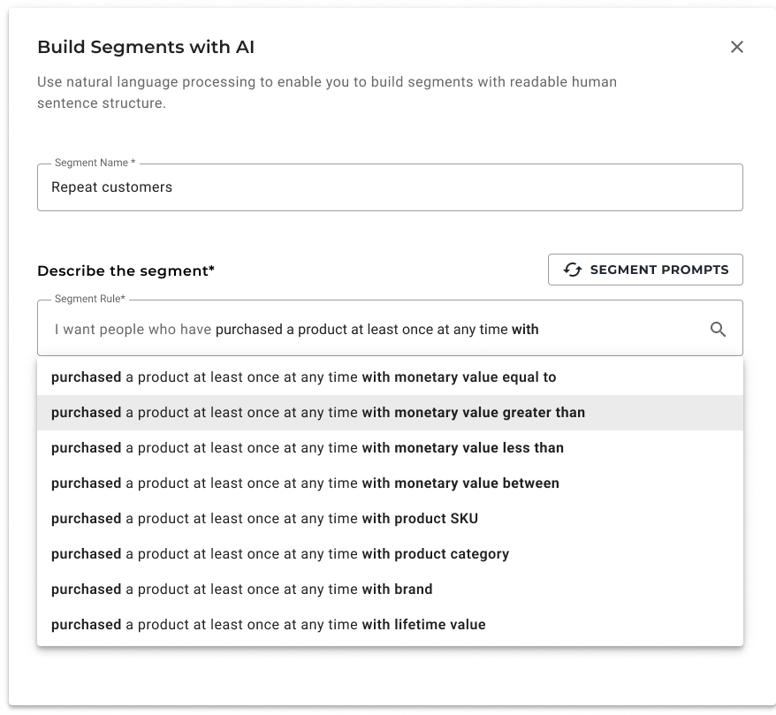Focus the Segment Name input field
Image resolution: width=776 pixels, height=715 pixels.
point(389,188)
